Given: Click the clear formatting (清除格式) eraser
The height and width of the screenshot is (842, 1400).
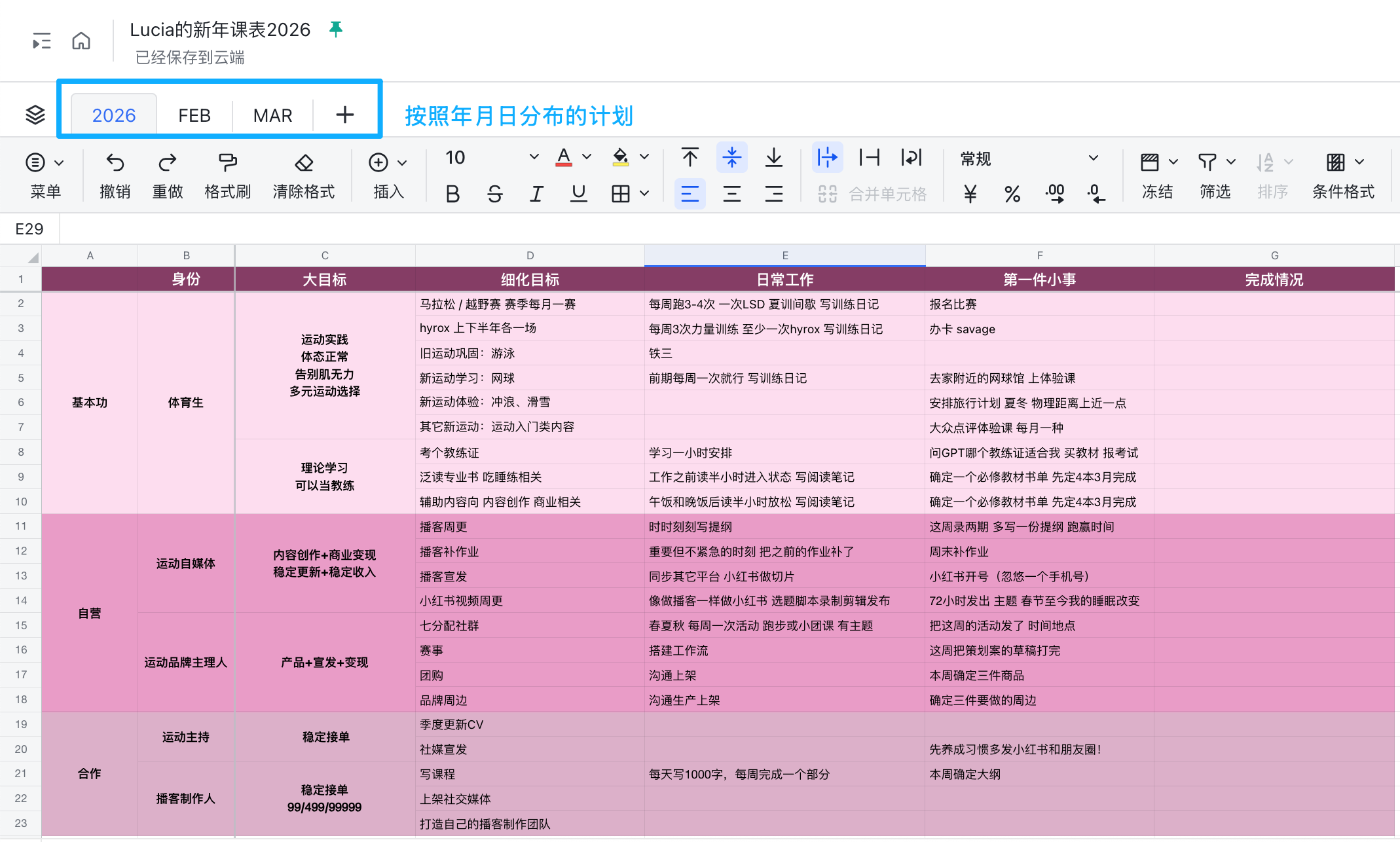Looking at the screenshot, I should click(304, 162).
